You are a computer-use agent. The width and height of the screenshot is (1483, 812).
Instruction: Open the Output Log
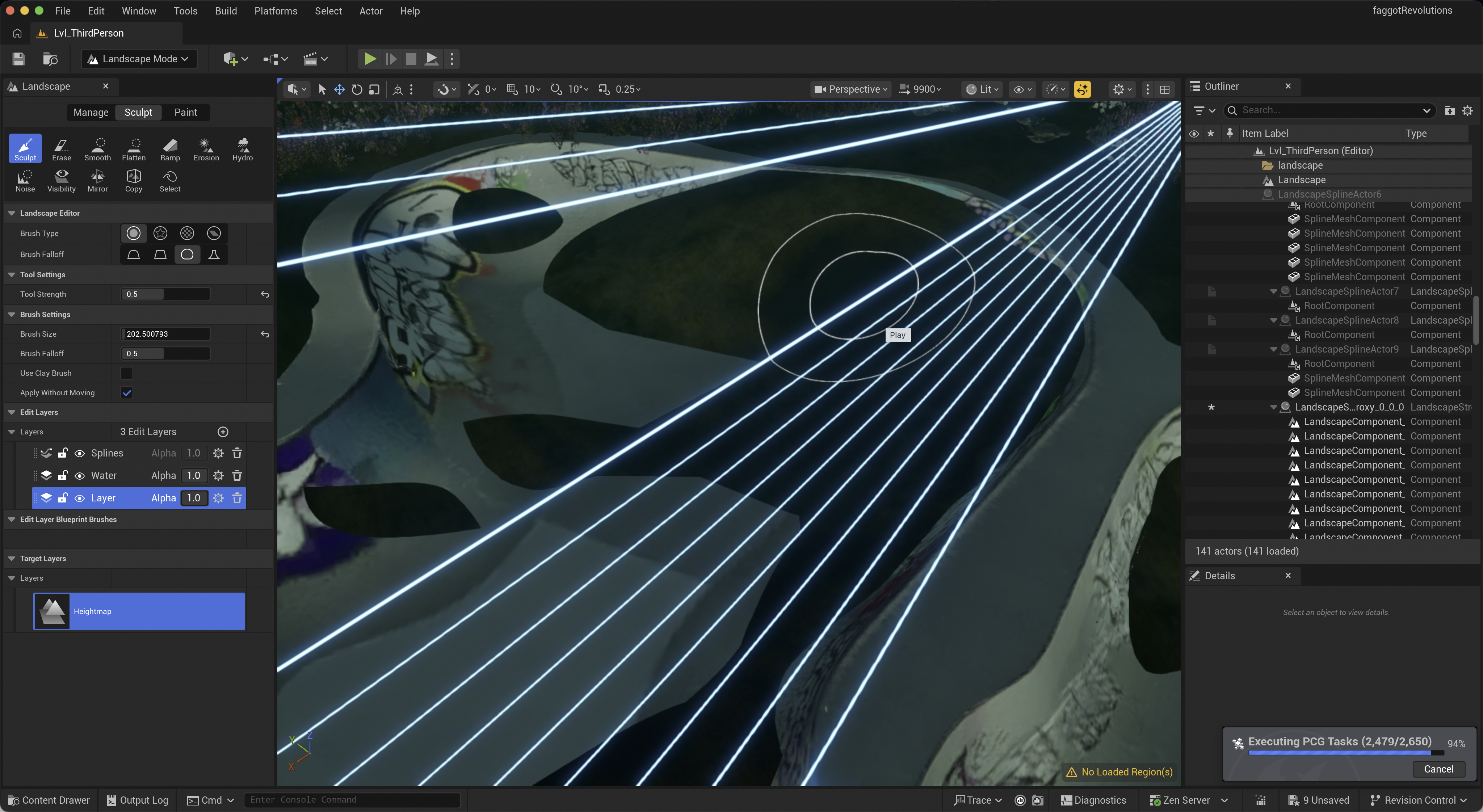point(138,800)
